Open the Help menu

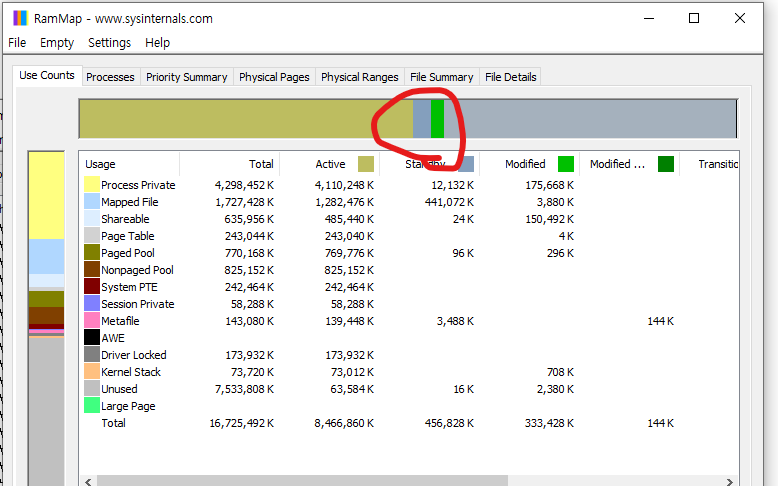pyautogui.click(x=157, y=43)
